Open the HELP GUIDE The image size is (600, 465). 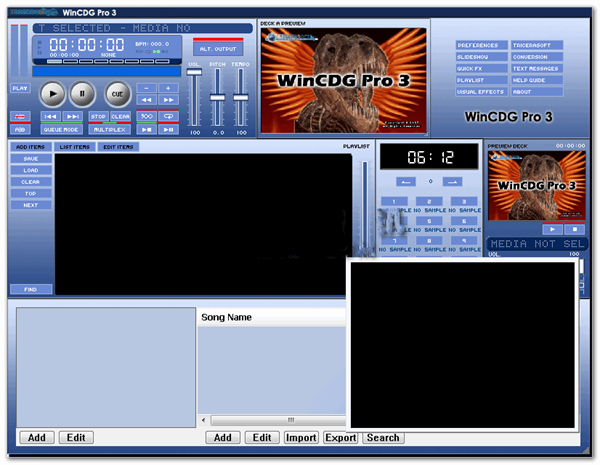pyautogui.click(x=537, y=80)
